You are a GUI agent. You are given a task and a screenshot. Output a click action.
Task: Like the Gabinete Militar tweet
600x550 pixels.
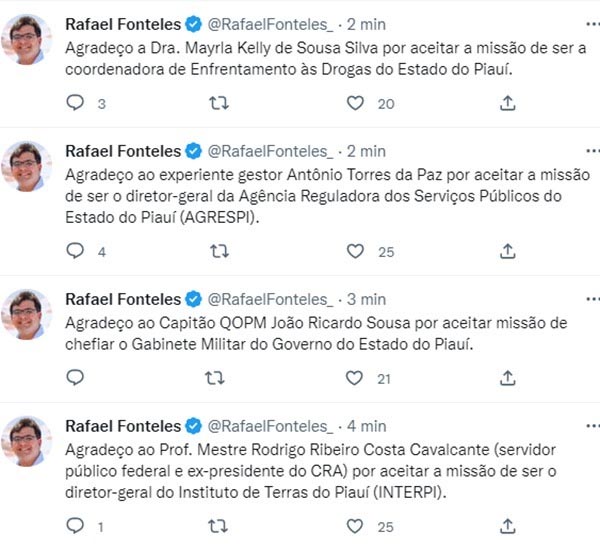click(x=355, y=378)
